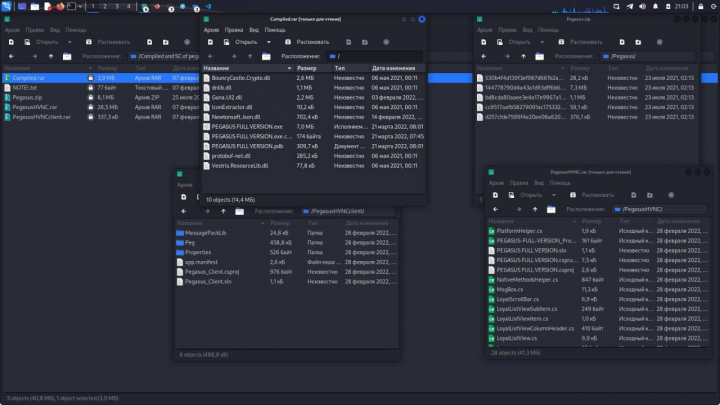Click home folder icon in PegasusHVNC.rar window
Viewport: 720px width, 405px height.
551,209
